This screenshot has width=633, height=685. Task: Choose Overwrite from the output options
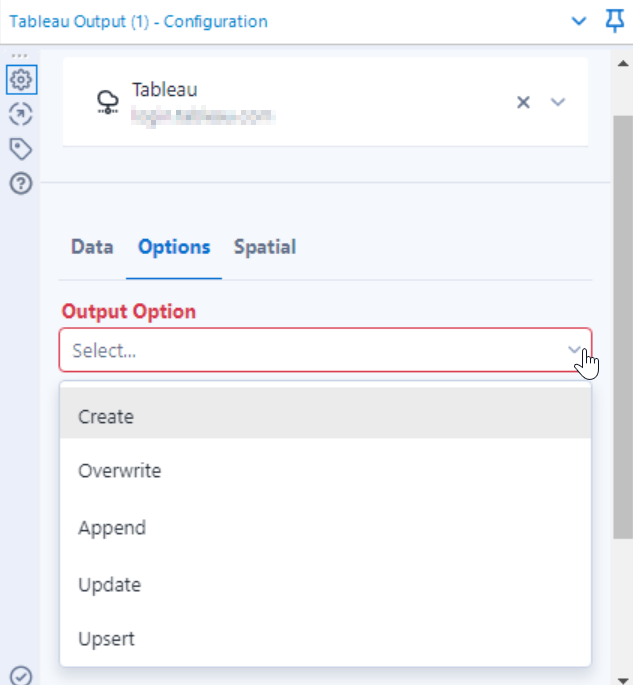point(325,471)
